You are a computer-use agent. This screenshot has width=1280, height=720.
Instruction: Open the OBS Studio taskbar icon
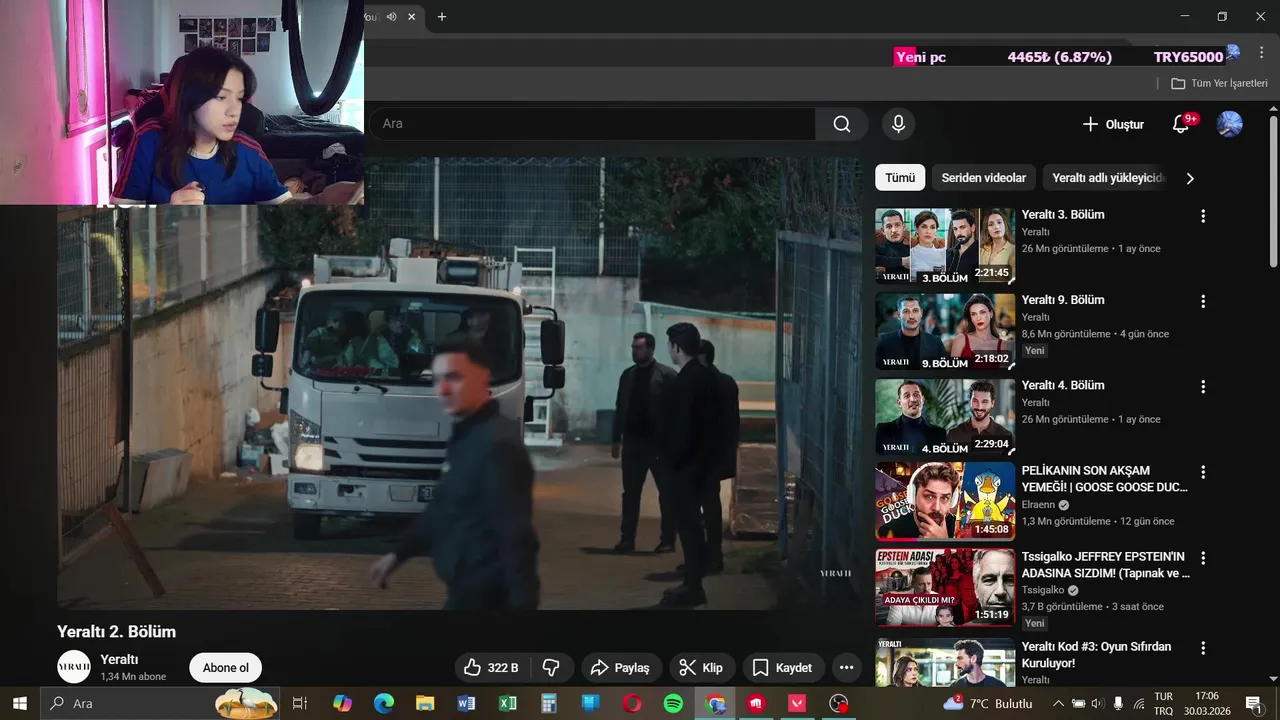point(839,704)
